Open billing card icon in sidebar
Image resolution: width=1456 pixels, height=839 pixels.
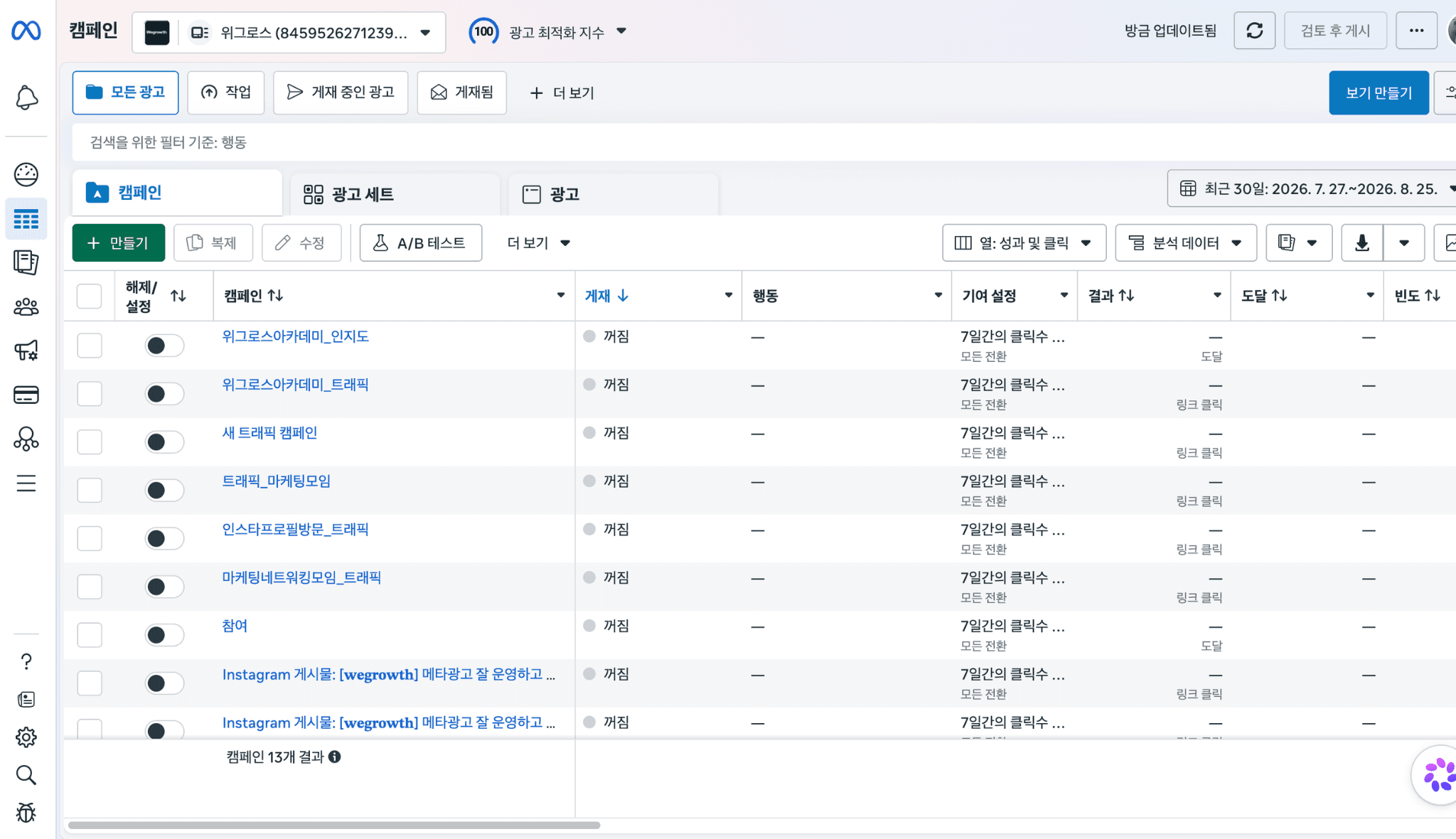coord(26,395)
